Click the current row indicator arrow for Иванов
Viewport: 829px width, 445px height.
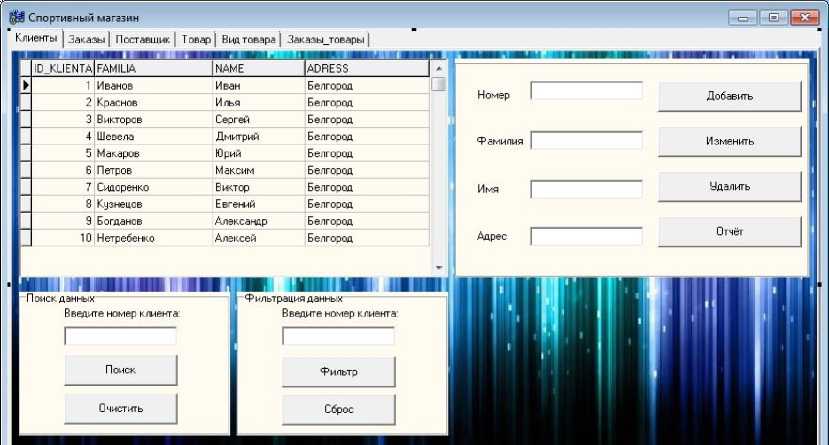click(25, 85)
